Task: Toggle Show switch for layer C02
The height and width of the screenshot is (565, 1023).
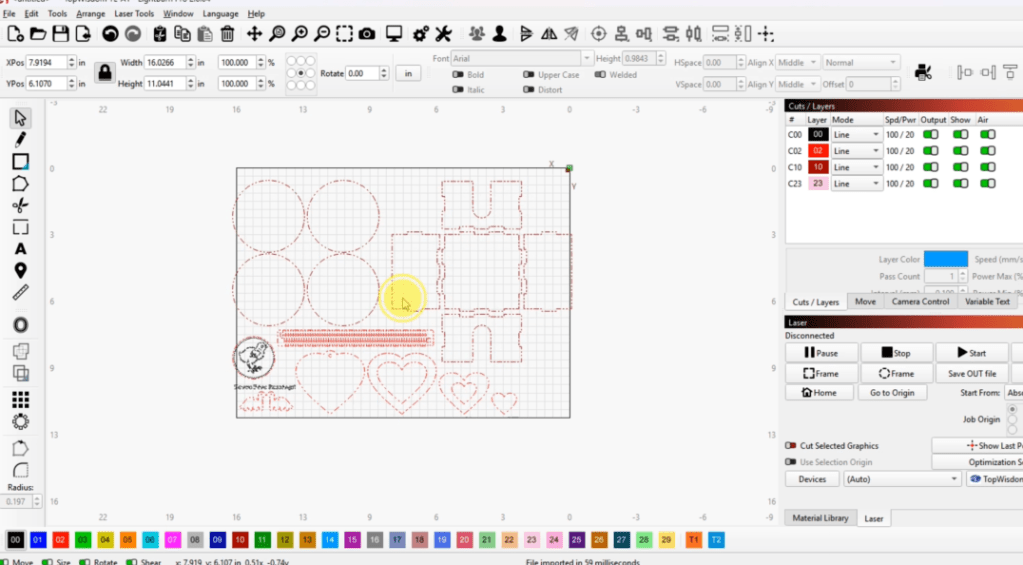Action: 960,150
